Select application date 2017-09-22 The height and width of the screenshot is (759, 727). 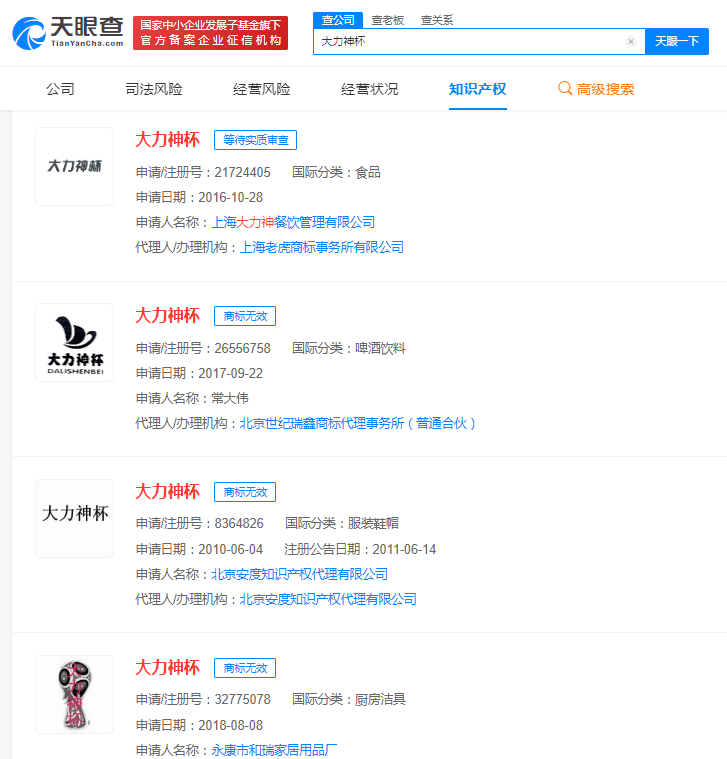coord(230,374)
